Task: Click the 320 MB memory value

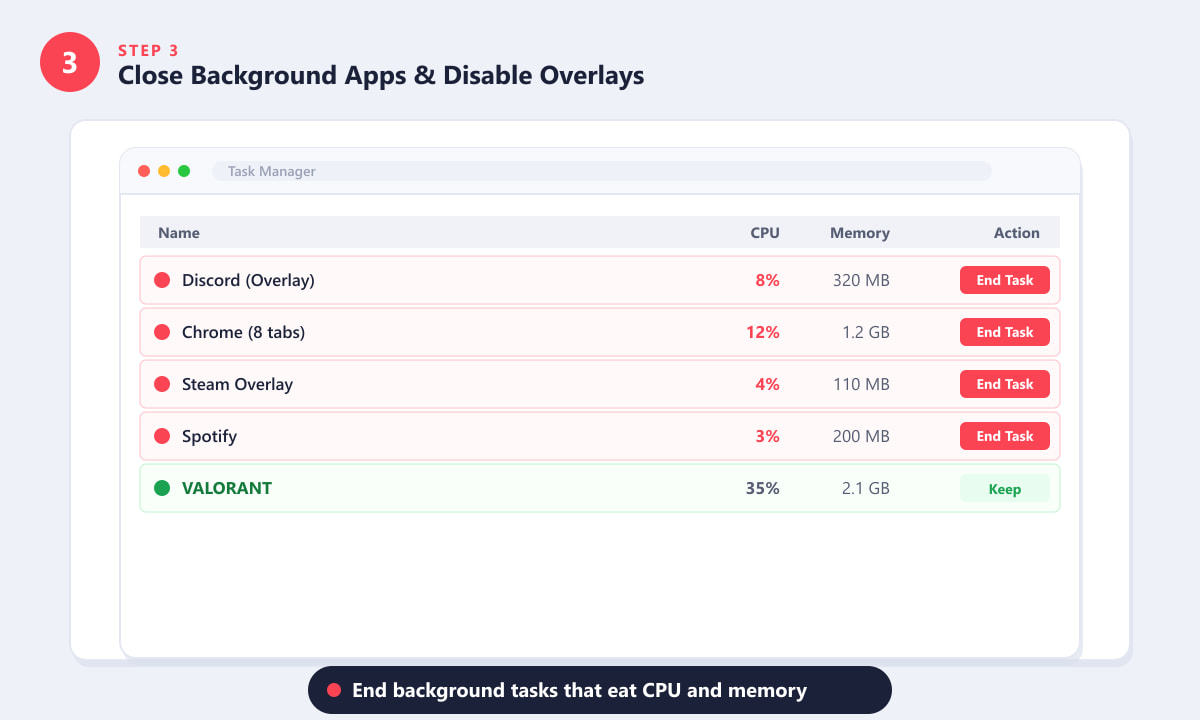Action: (861, 280)
